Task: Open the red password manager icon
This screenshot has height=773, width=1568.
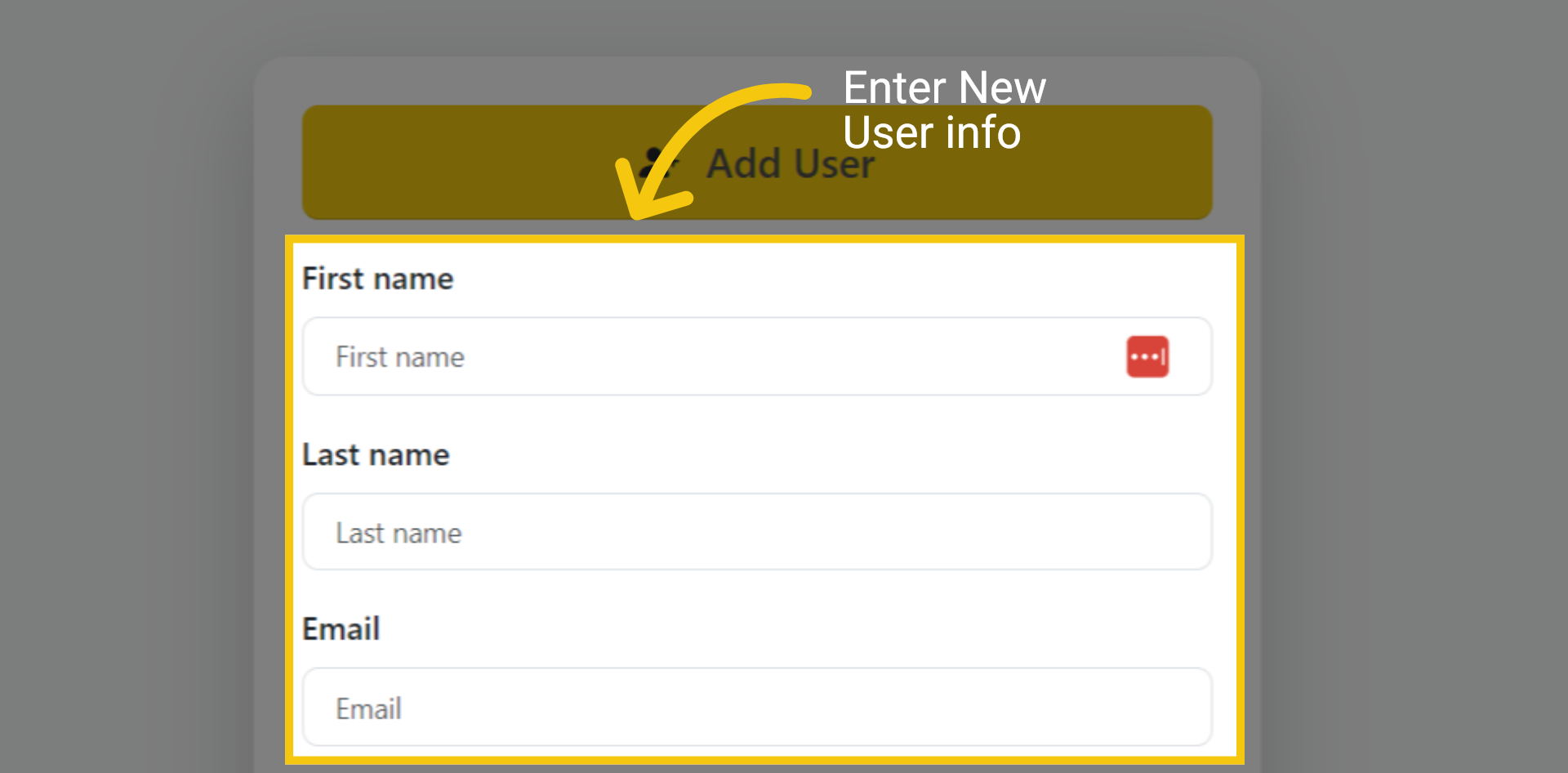Action: (1147, 356)
